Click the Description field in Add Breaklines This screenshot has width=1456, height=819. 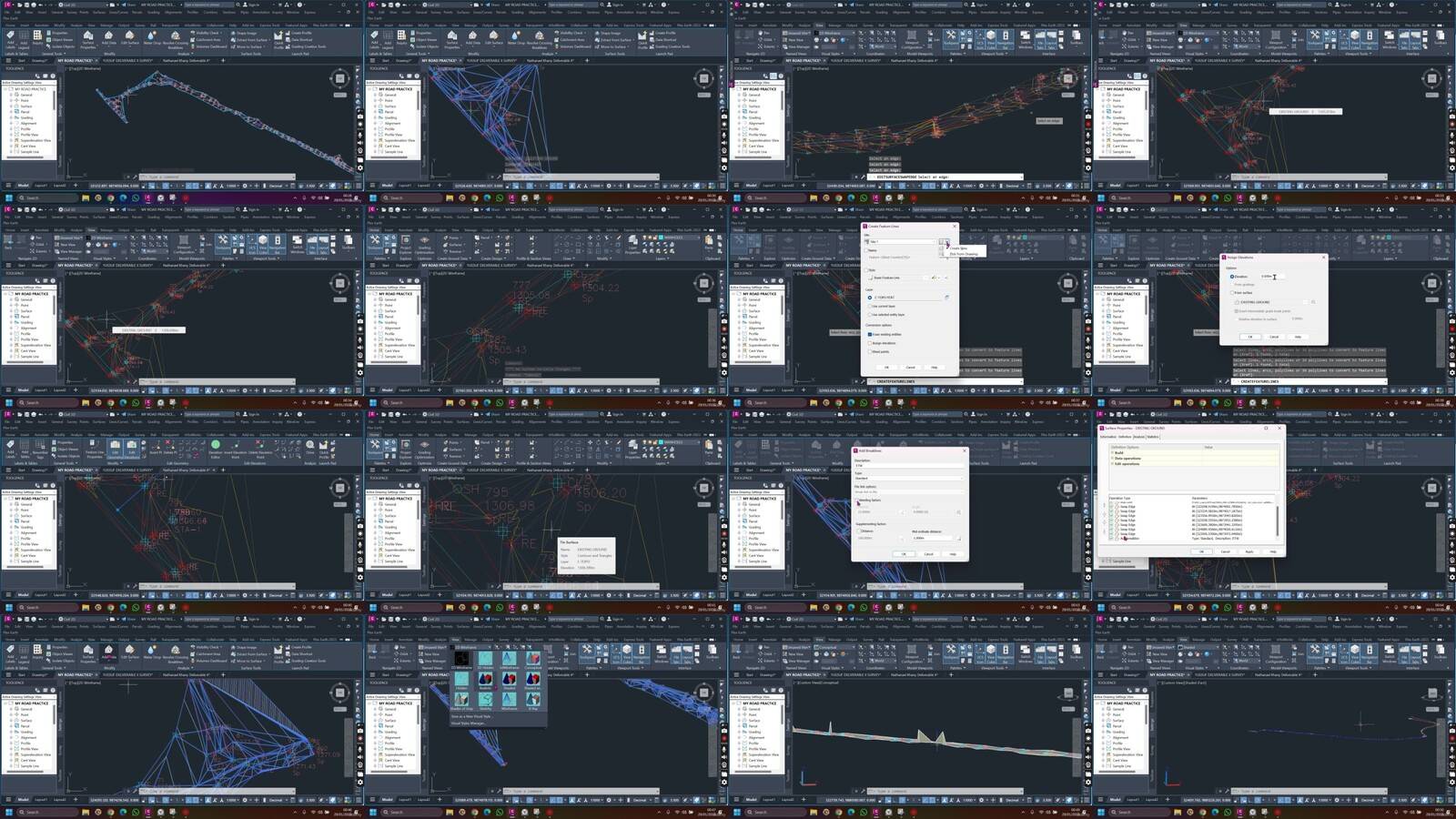[x=908, y=465]
